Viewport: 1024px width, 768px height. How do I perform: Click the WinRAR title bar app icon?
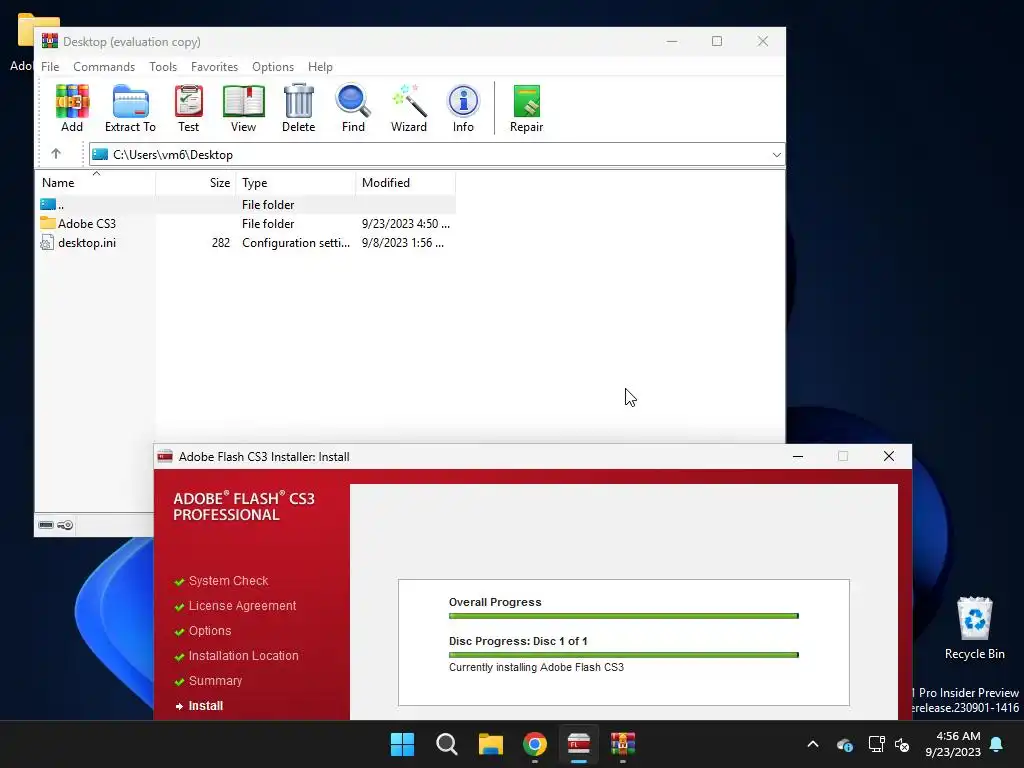[50, 41]
